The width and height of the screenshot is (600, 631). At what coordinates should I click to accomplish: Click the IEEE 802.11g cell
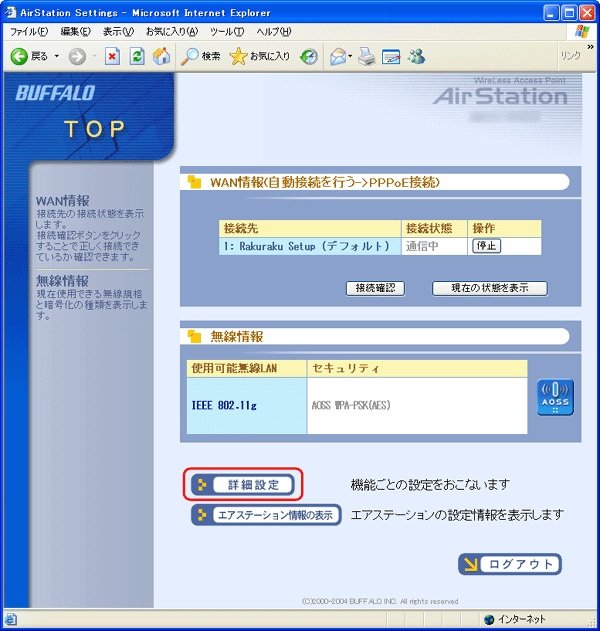click(247, 406)
